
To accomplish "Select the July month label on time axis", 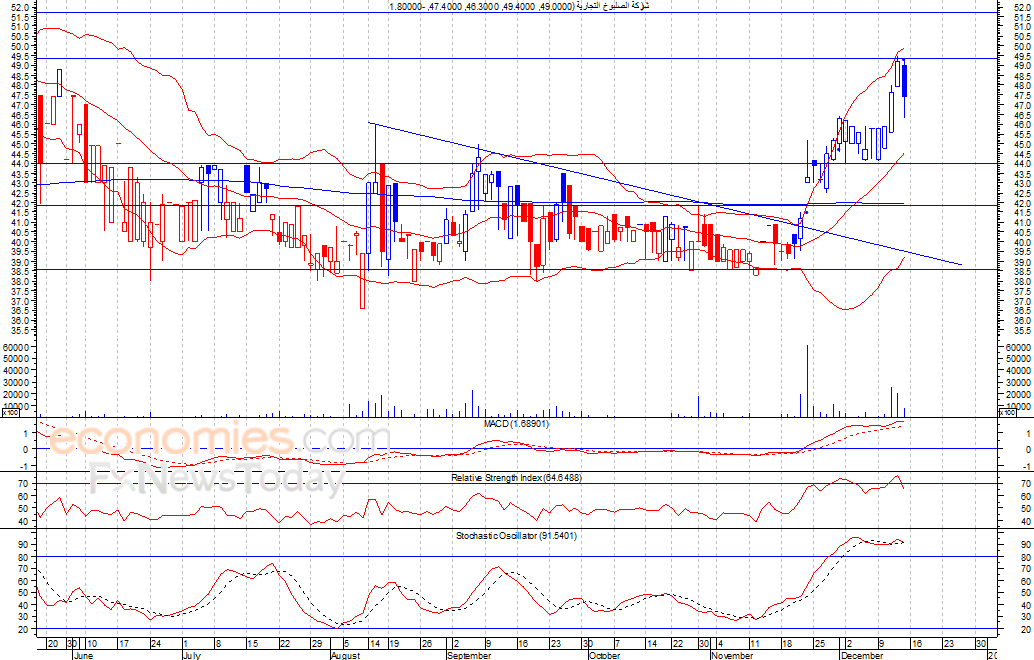I will [191, 655].
